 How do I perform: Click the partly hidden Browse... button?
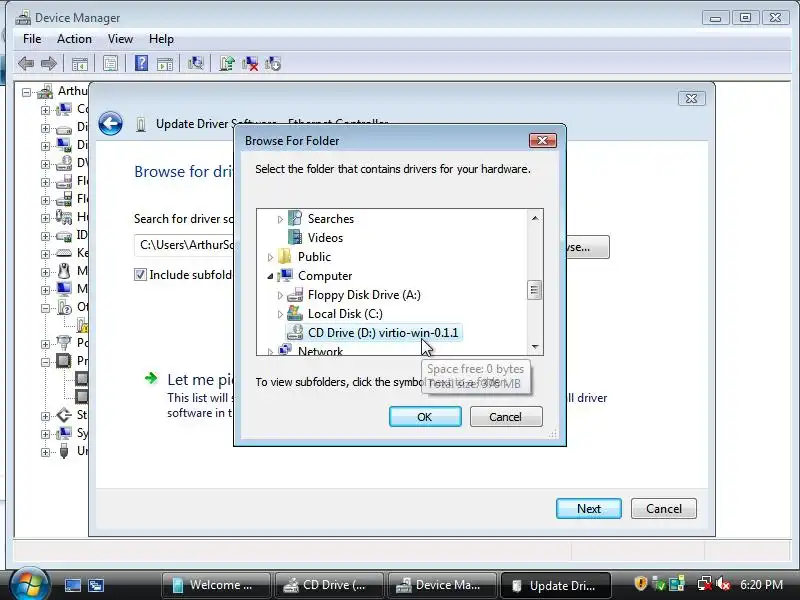click(587, 247)
